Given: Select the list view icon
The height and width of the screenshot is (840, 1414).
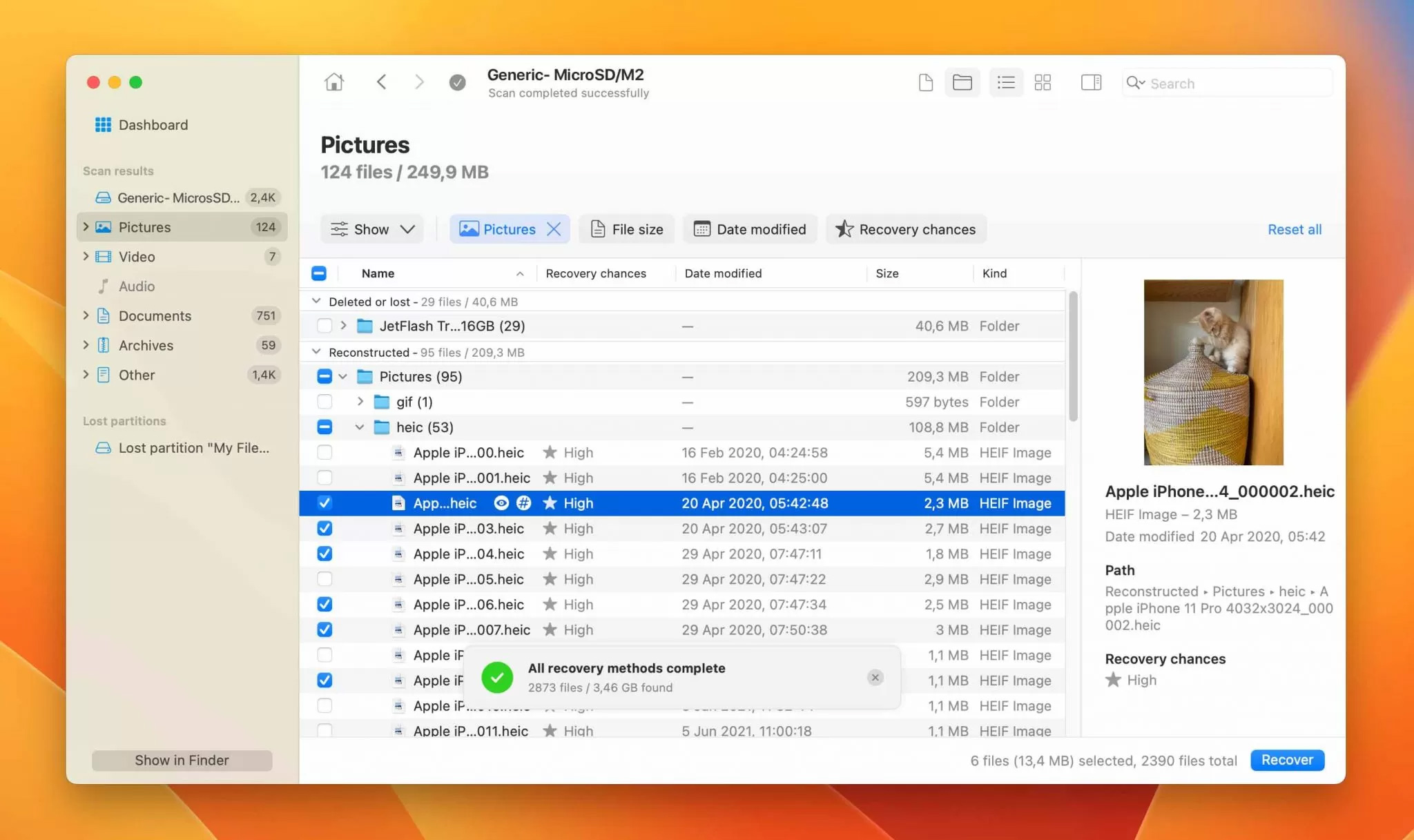Looking at the screenshot, I should coord(1006,83).
